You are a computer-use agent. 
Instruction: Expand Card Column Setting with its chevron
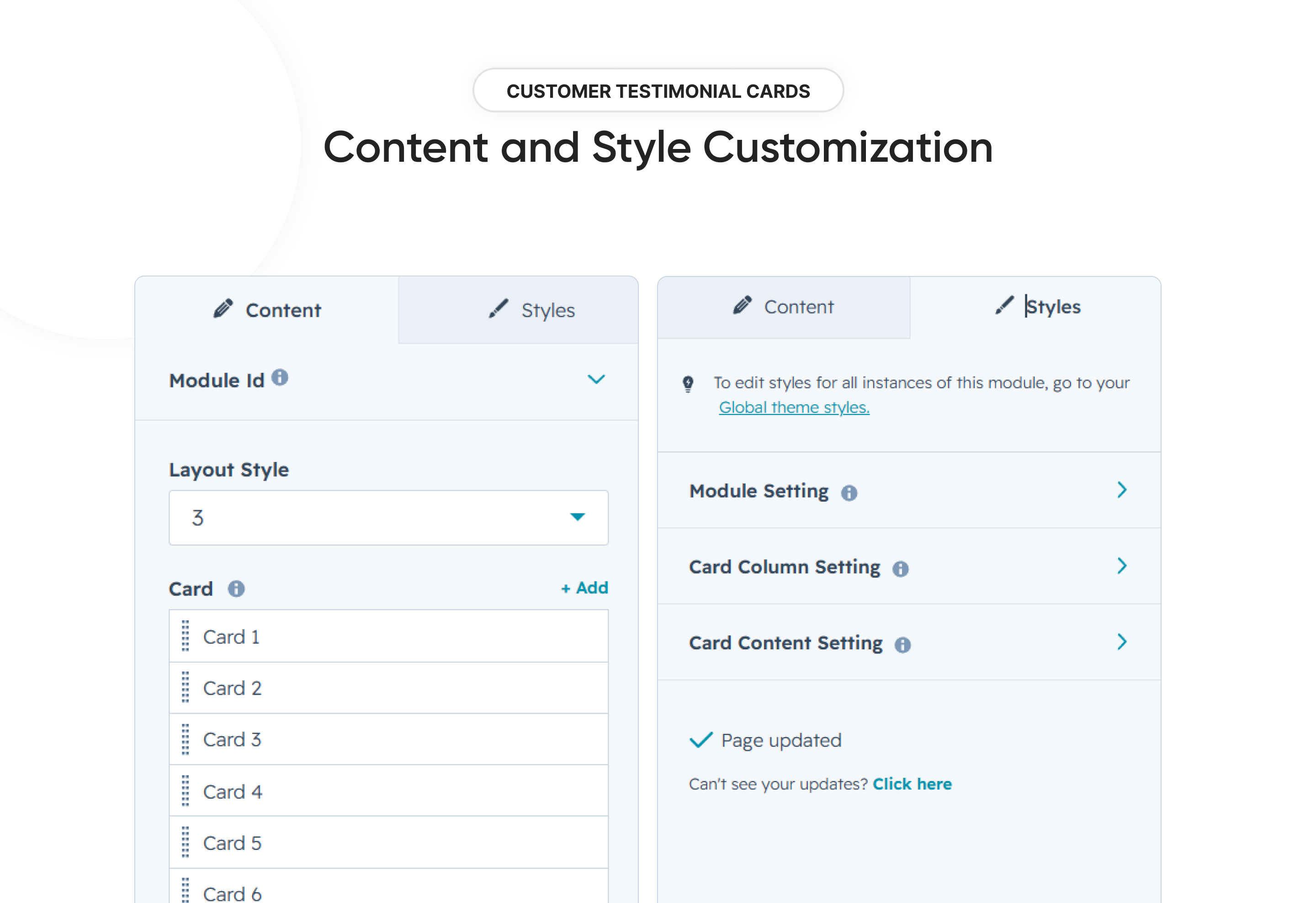point(1122,566)
